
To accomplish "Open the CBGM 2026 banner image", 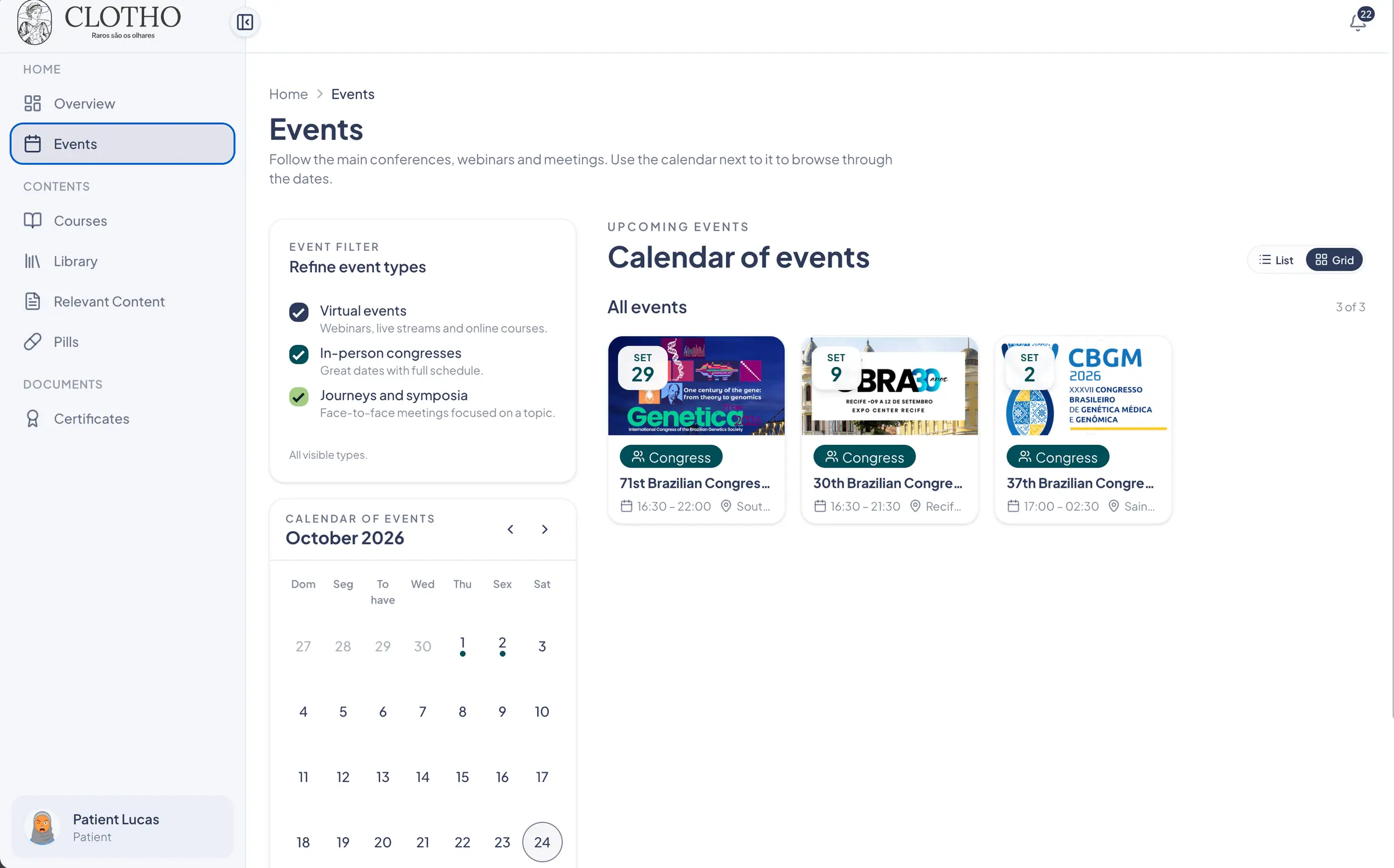I will click(x=1083, y=386).
